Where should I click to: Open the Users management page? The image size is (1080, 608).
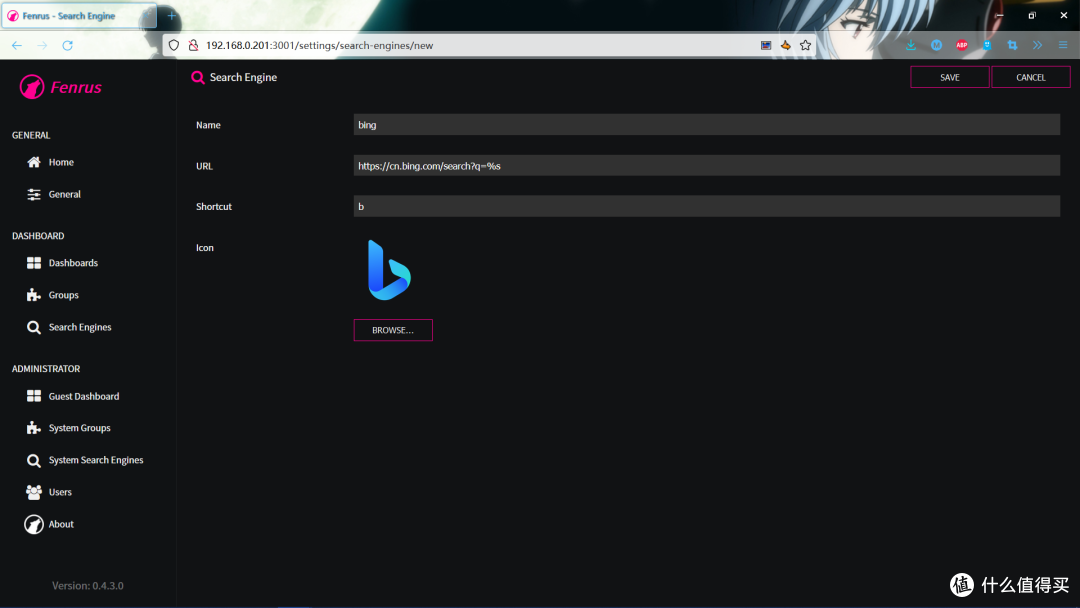[61, 491]
